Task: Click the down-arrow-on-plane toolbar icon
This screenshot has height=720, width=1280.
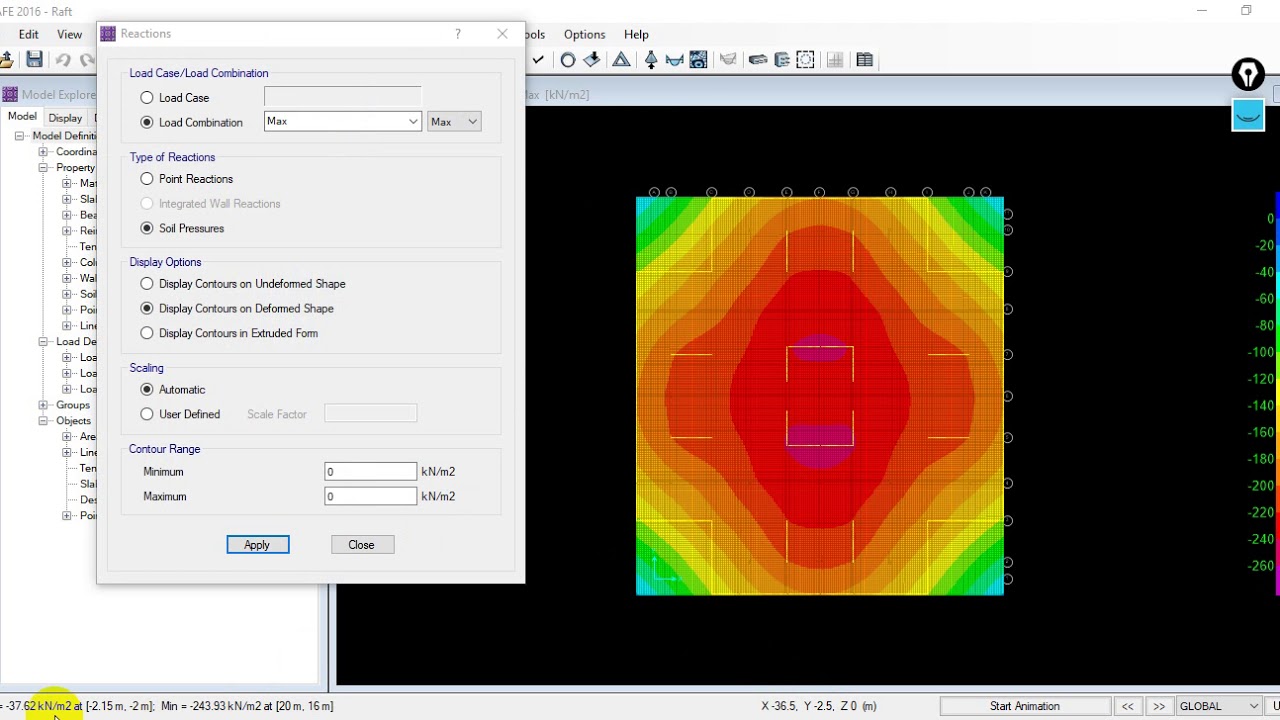Action: pyautogui.click(x=592, y=60)
